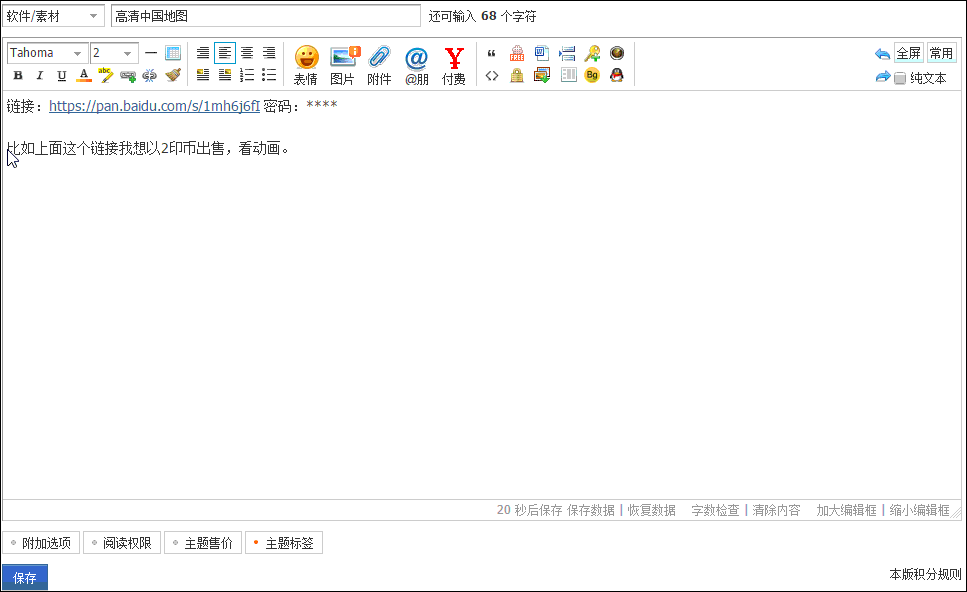Open the 附件 attachment uploader
Screen dimensions: 967x592
379,65
